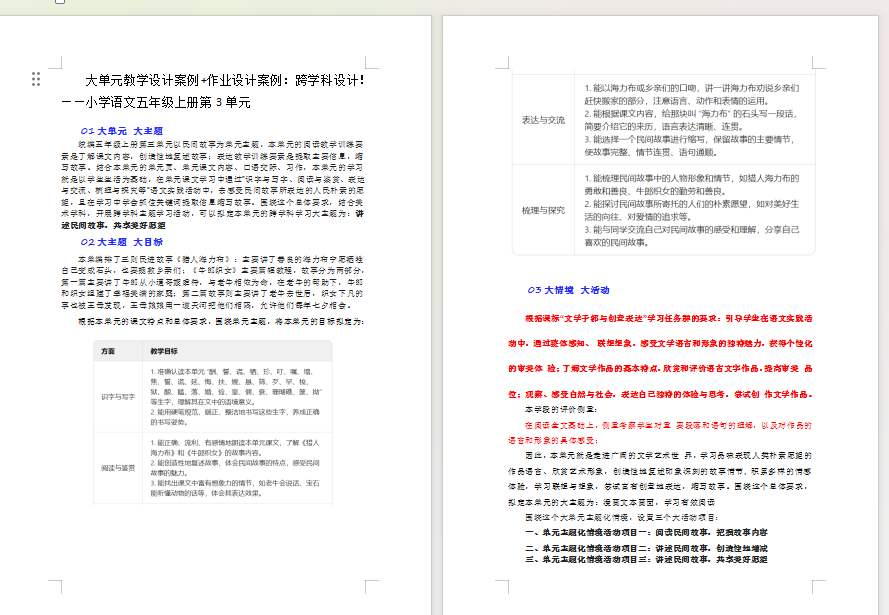The width and height of the screenshot is (889, 615).
Task: Click the table line starting '3. 能与同学交流自己对民间故事'
Action: (692, 230)
